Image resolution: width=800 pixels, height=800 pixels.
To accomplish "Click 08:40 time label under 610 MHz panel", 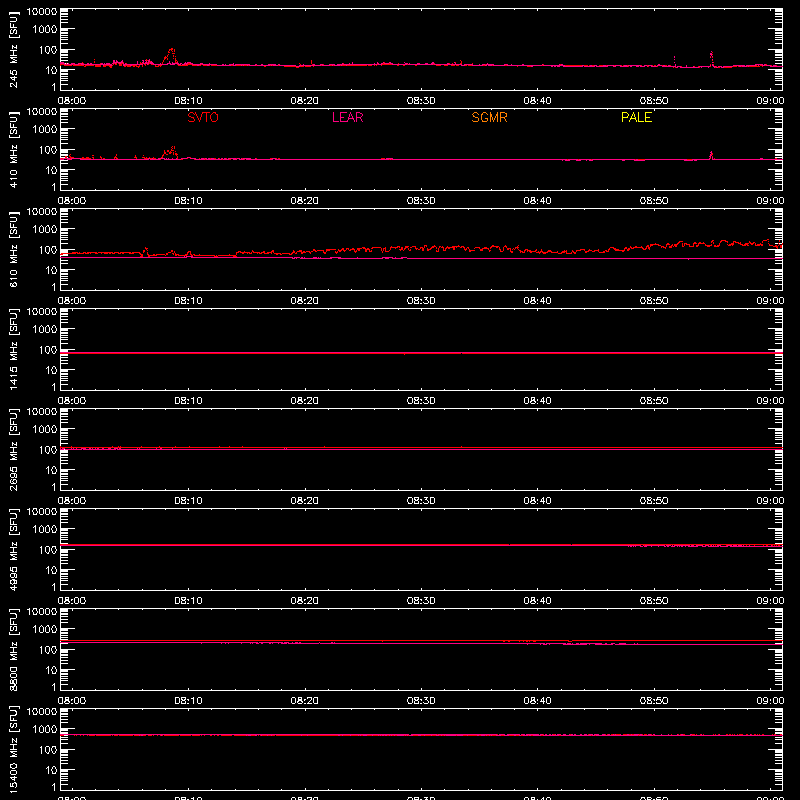I will pyautogui.click(x=537, y=301).
